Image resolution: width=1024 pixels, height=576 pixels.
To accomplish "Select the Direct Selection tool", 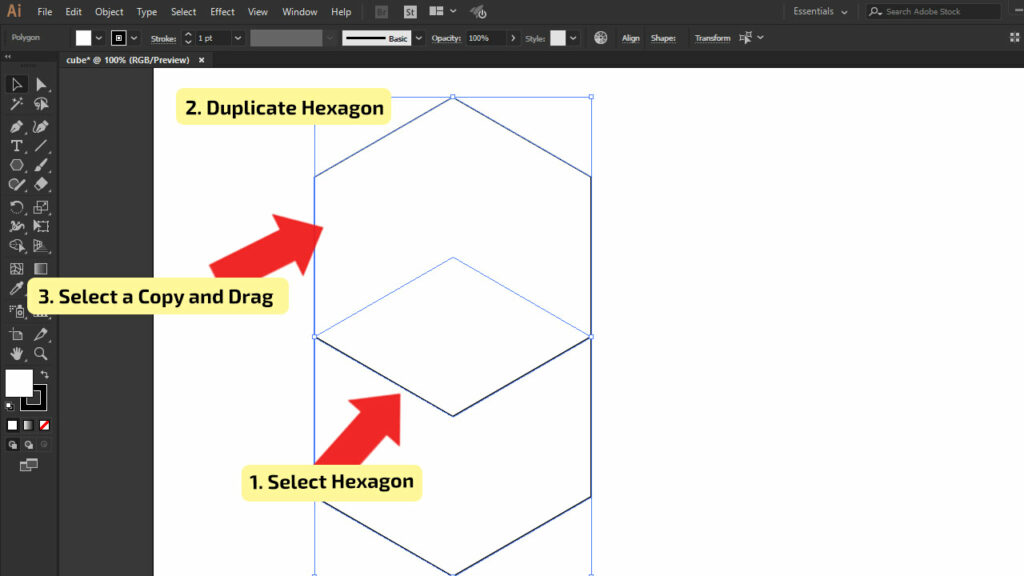I will [41, 84].
